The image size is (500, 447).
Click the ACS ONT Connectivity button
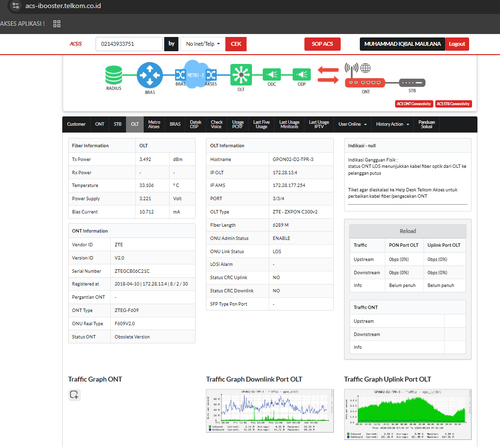point(414,104)
